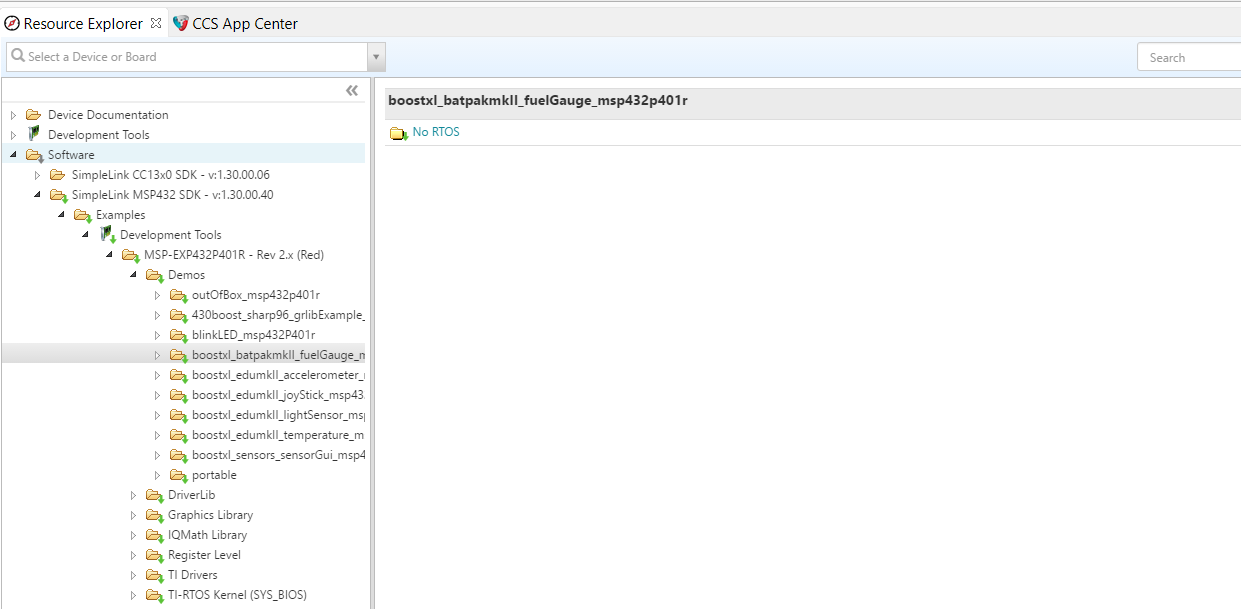Select the boostxl_edumkII_joyStick tree item

pos(278,395)
